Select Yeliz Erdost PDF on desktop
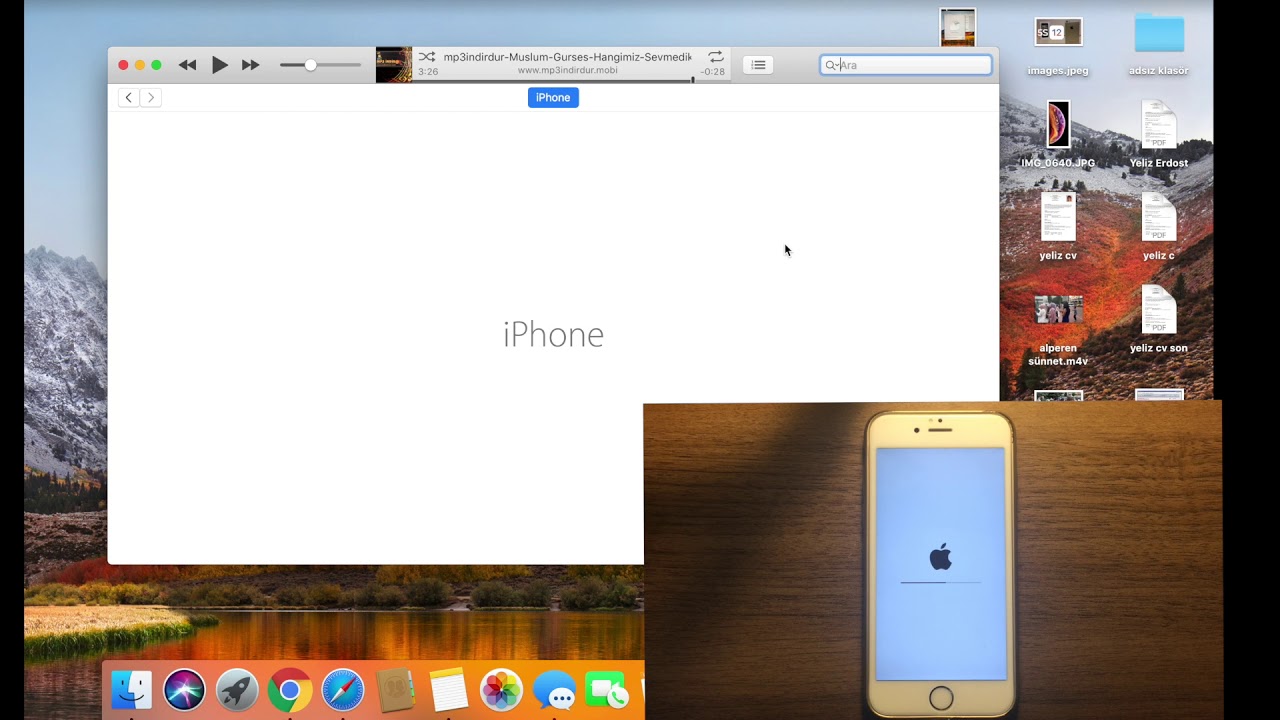 1159,124
